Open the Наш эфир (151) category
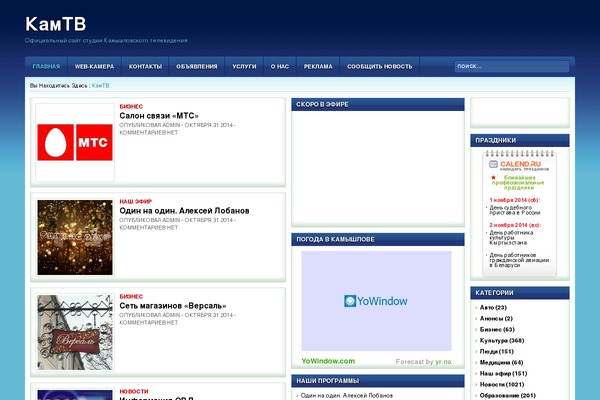Image resolution: width=600 pixels, height=400 pixels. pos(503,374)
